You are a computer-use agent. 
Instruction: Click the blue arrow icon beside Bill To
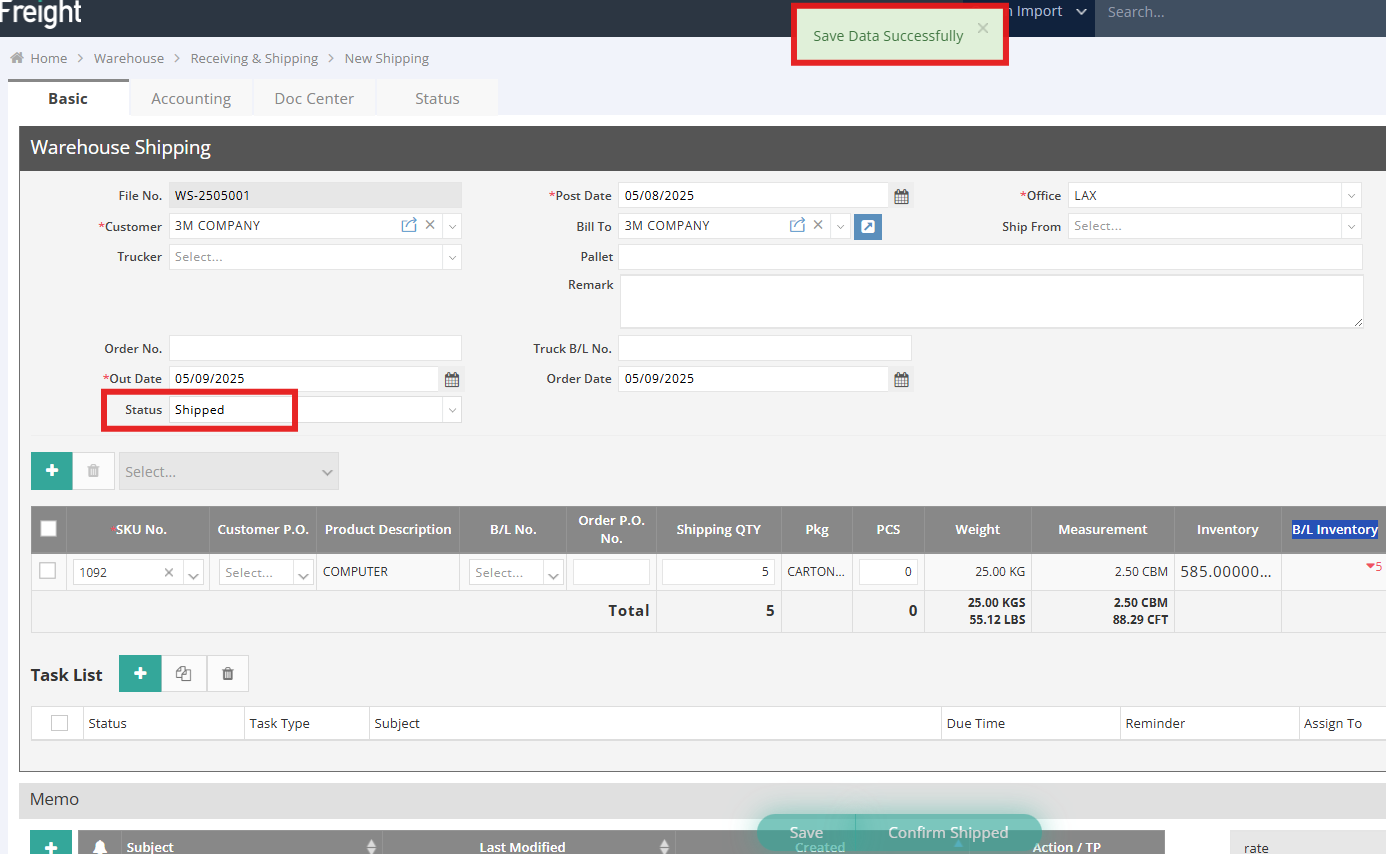coord(868,227)
